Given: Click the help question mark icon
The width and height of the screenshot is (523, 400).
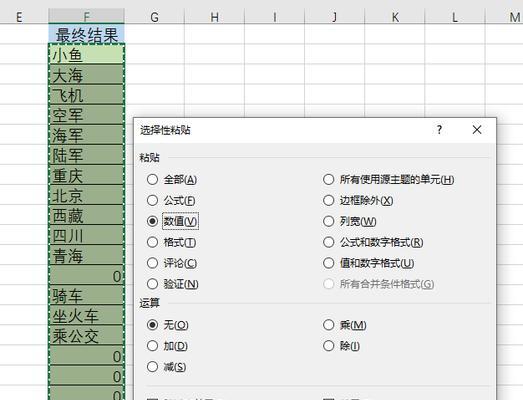Looking at the screenshot, I should pyautogui.click(x=439, y=129).
